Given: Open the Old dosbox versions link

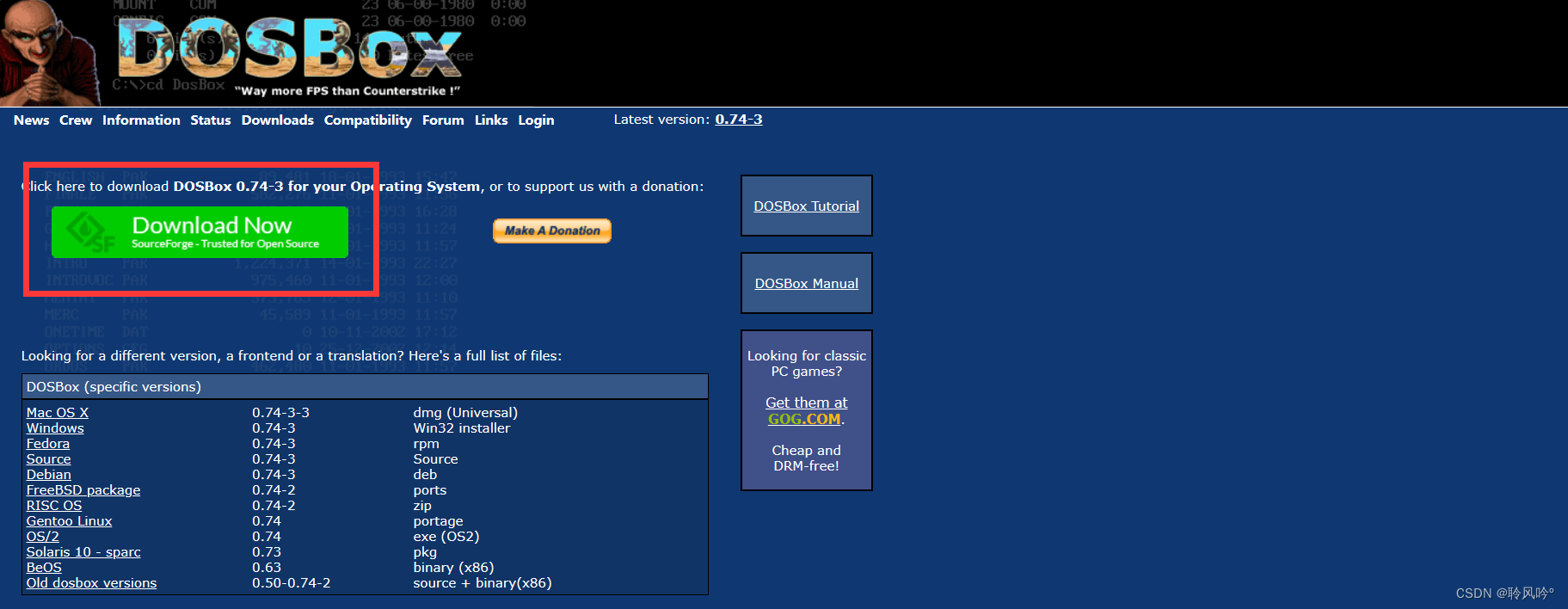Looking at the screenshot, I should click(x=92, y=583).
